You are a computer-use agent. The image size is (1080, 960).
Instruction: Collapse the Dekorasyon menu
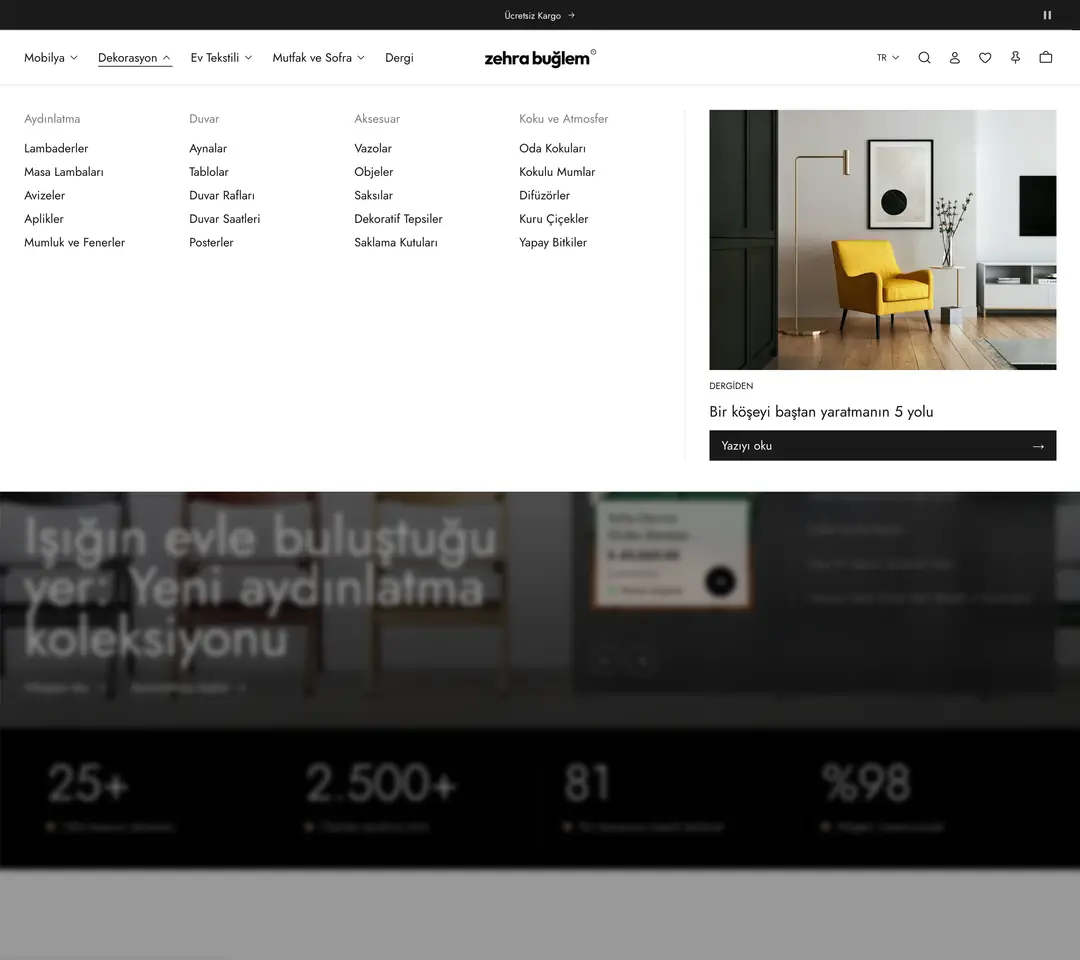tap(134, 58)
